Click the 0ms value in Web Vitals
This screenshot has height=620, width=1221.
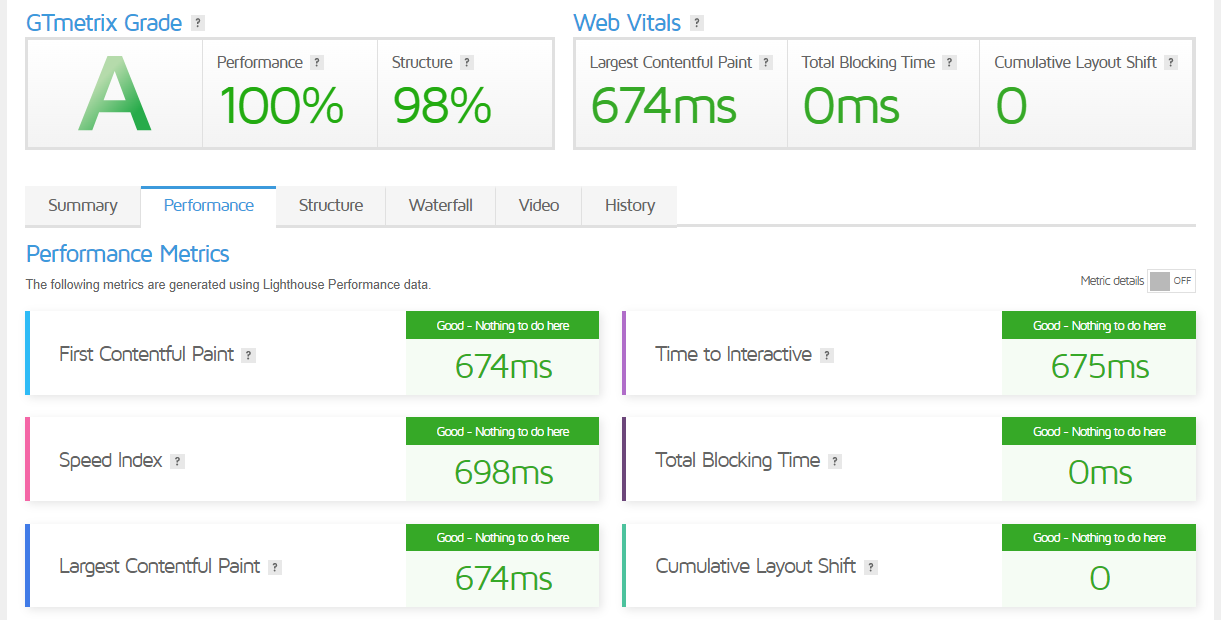(851, 106)
